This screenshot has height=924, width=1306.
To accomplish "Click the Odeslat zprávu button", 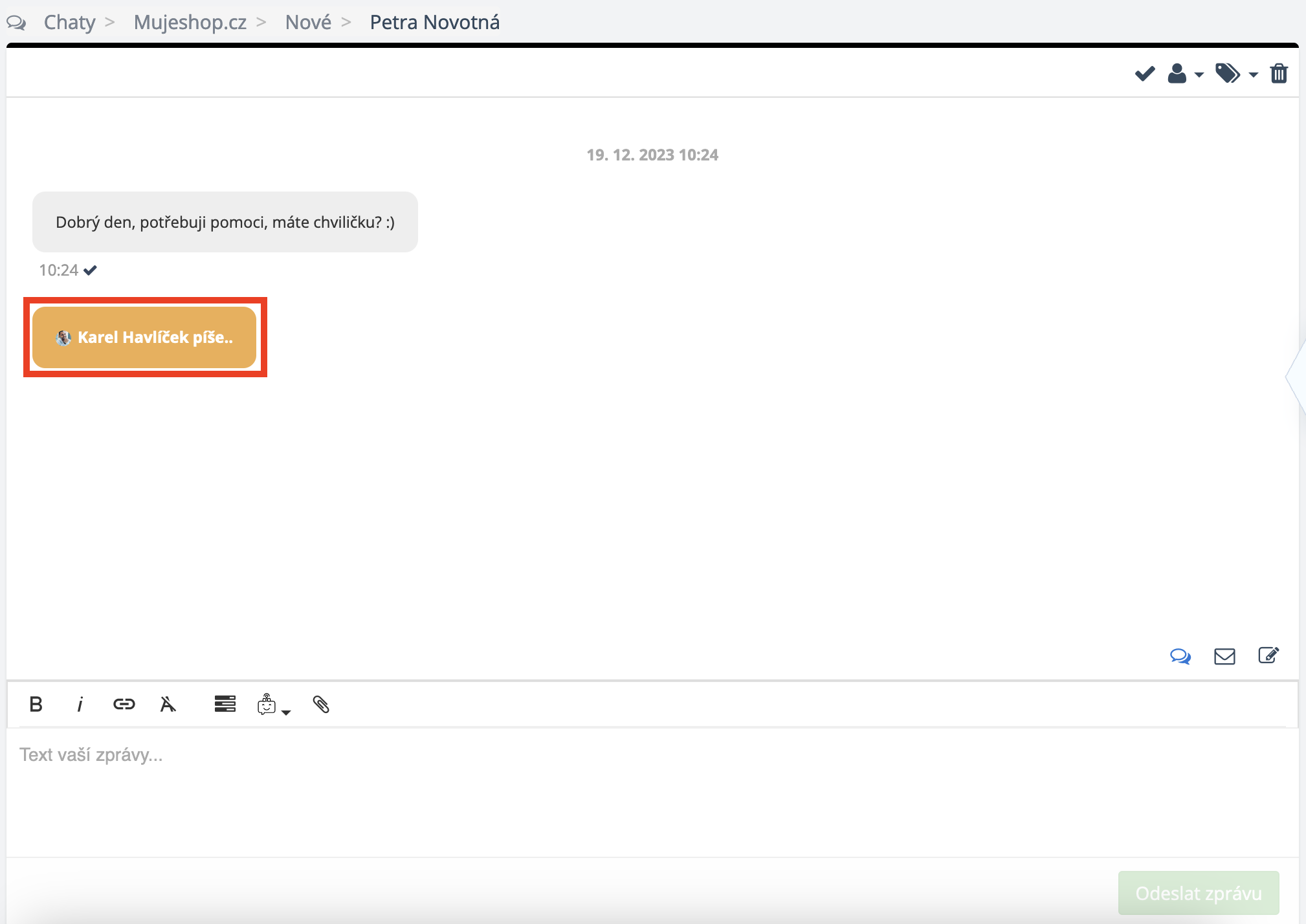I will tap(1198, 893).
